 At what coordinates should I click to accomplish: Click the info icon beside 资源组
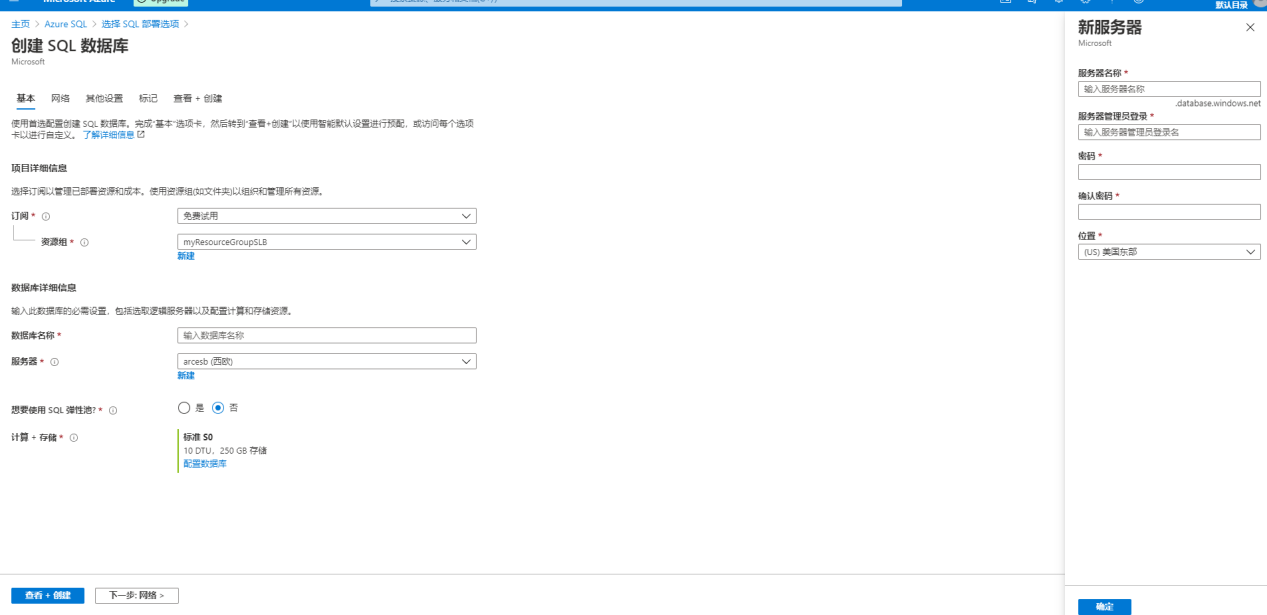click(84, 242)
